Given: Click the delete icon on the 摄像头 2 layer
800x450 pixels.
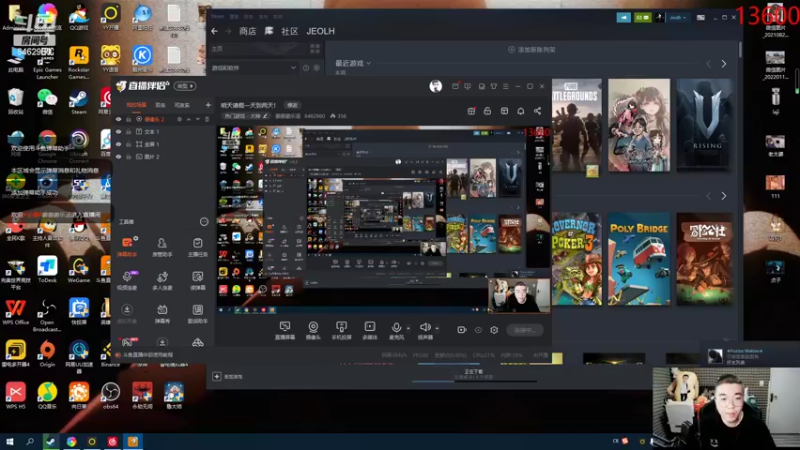Looking at the screenshot, I should point(207,119).
